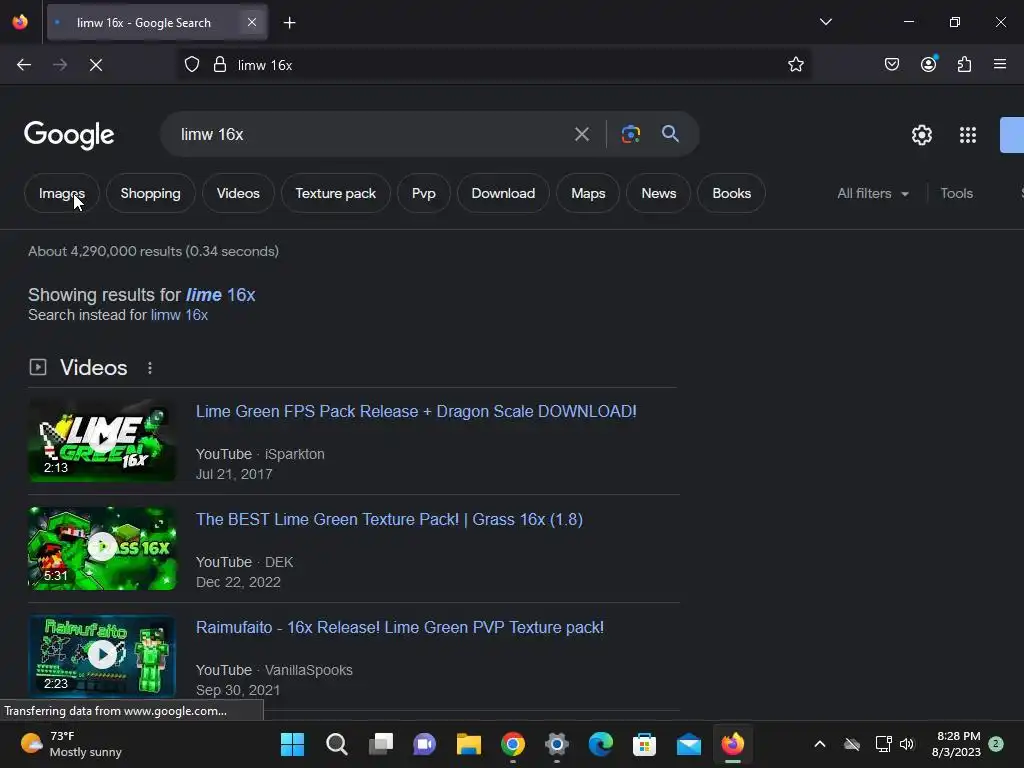Go back to the previous page
Image resolution: width=1024 pixels, height=768 pixels.
click(24, 65)
